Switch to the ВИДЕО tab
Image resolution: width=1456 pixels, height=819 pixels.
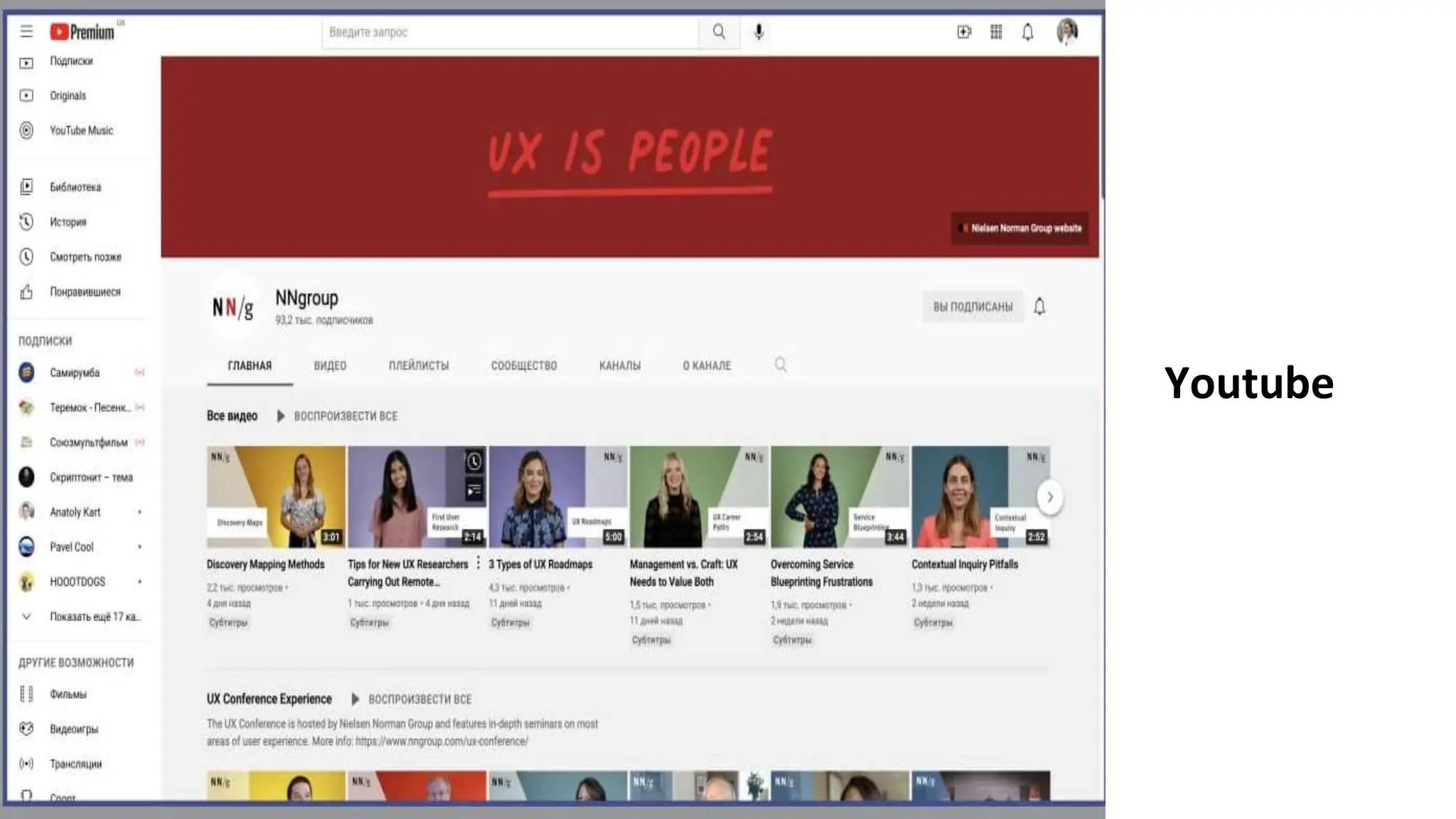click(x=330, y=365)
